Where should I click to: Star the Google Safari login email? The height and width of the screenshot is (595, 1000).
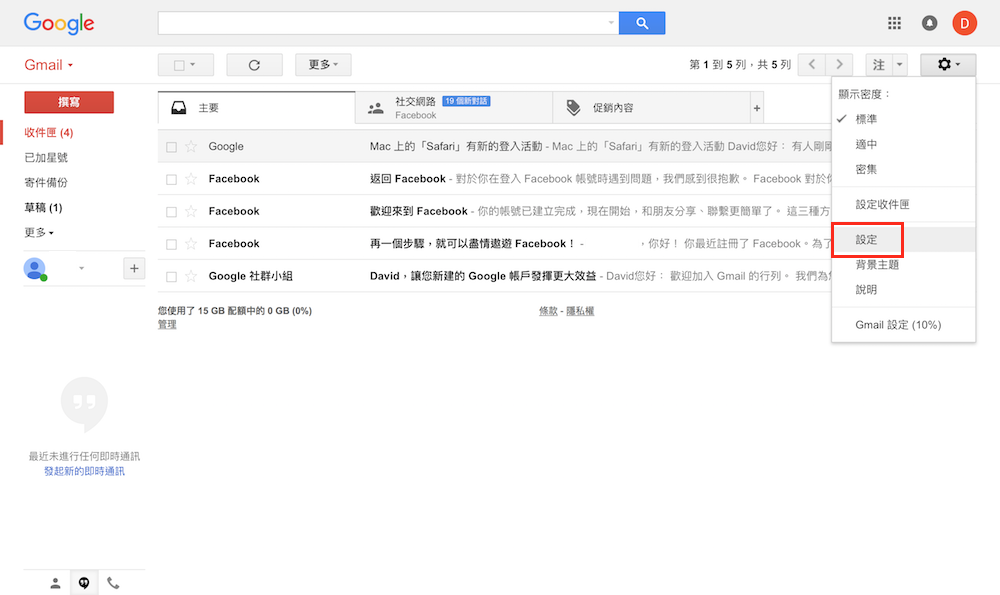[x=191, y=147]
